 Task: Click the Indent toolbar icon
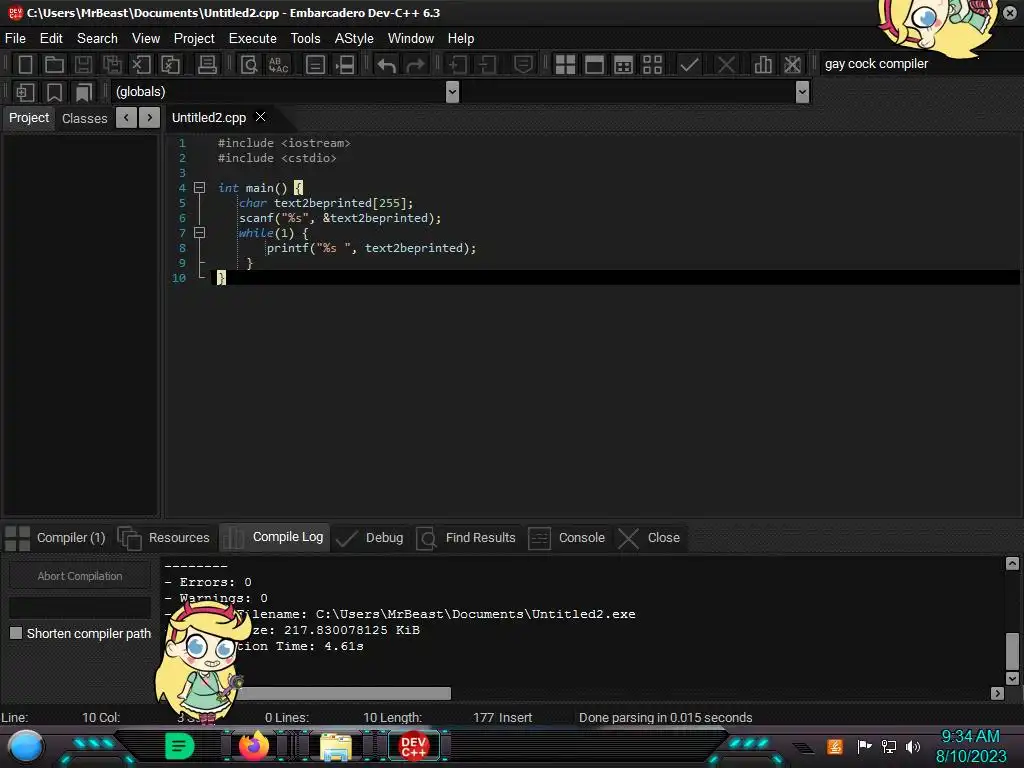(458, 65)
